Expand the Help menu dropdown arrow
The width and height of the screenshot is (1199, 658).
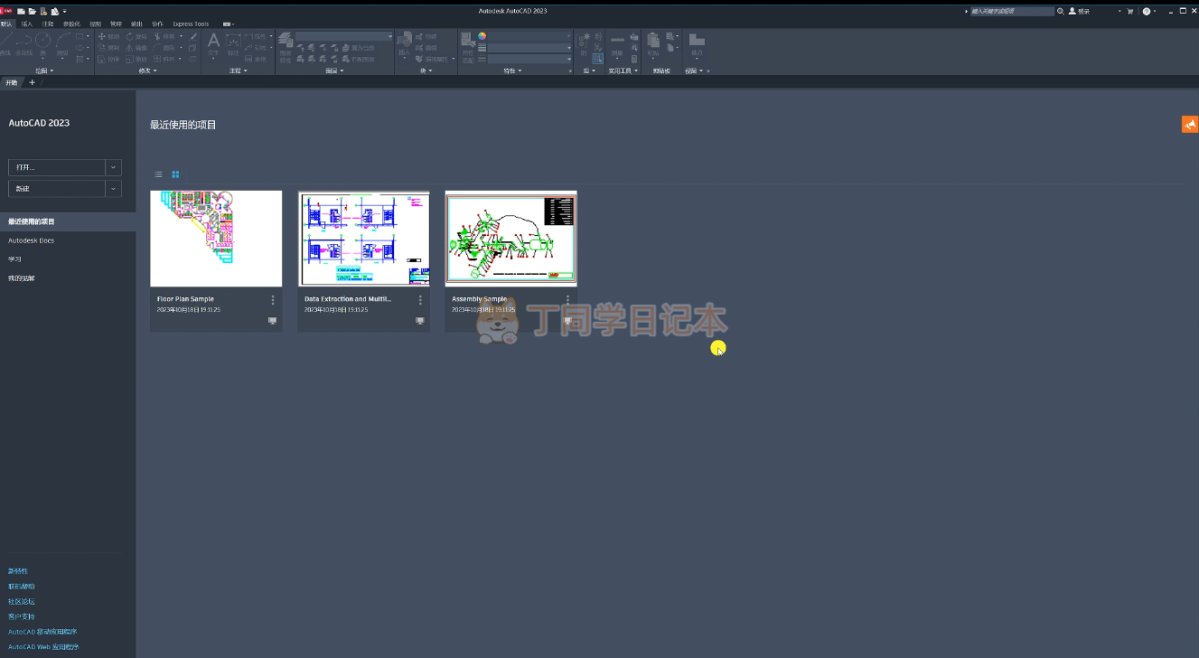pyautogui.click(x=1156, y=11)
